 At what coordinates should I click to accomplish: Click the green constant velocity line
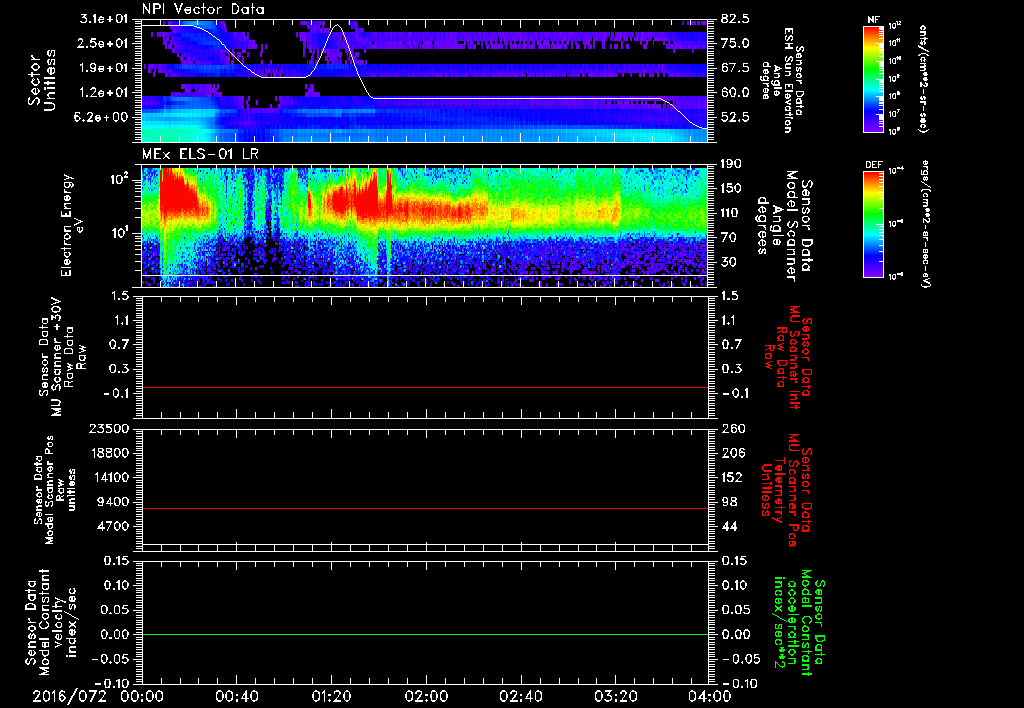pyautogui.click(x=425, y=634)
